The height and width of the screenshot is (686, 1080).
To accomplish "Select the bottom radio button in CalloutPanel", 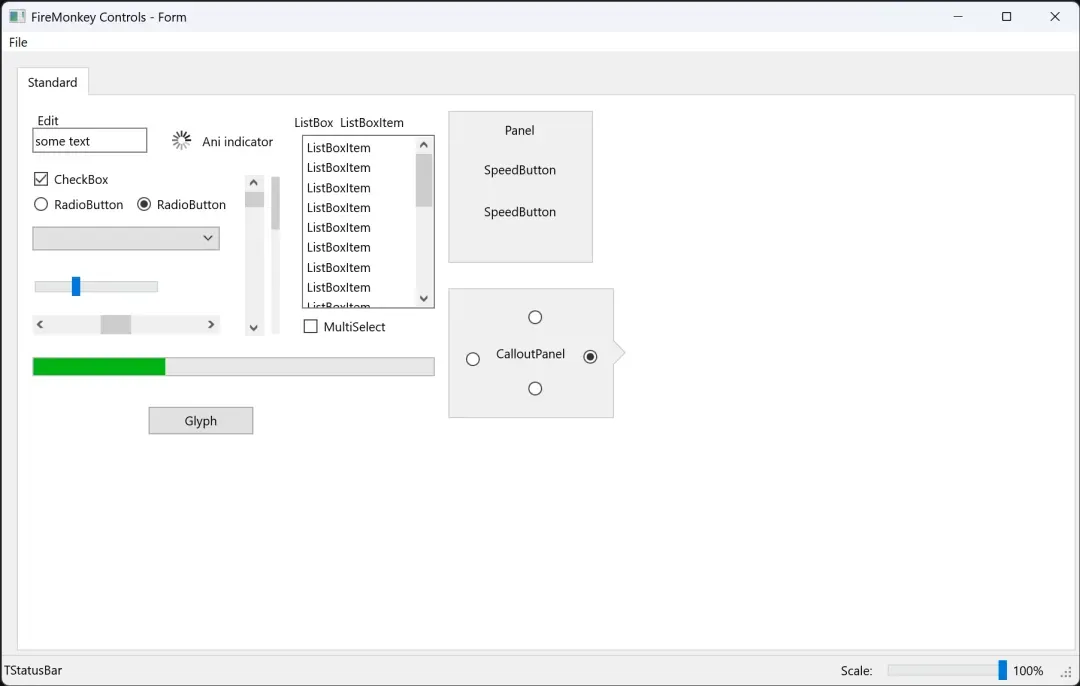I will coord(535,388).
